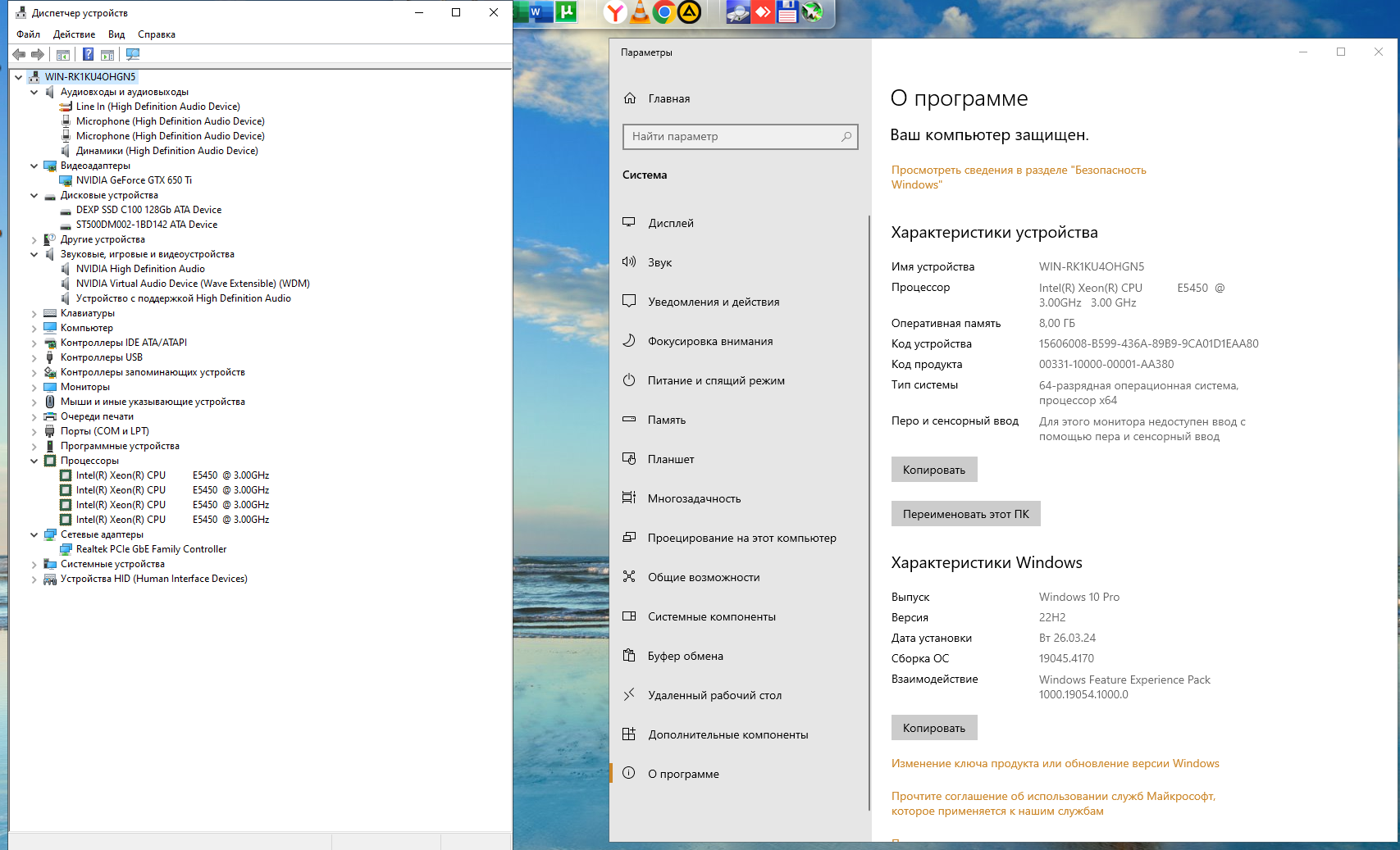1400x850 pixels.
Task: Click the Переименовать этот ПК button
Action: pos(965,514)
